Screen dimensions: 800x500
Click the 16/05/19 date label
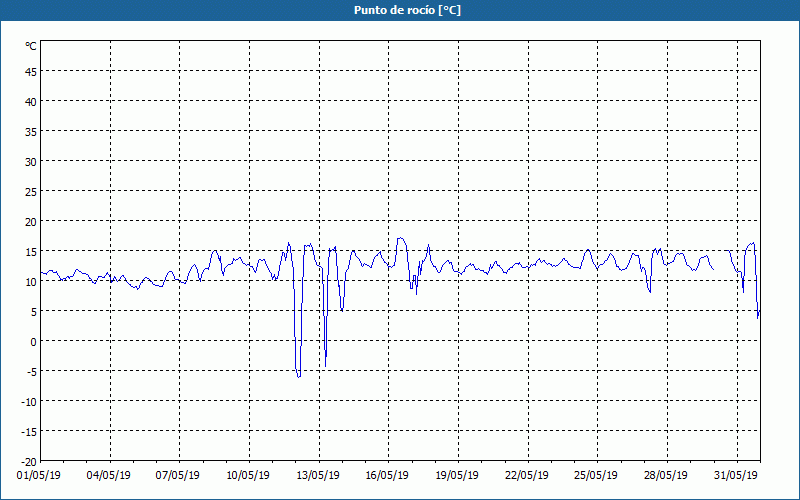[387, 475]
